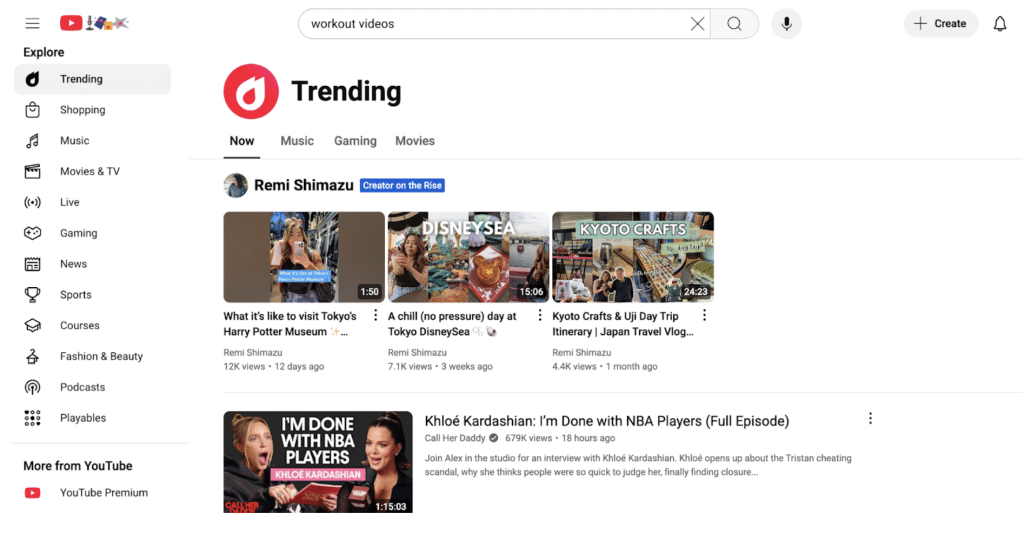Open Tokyo DisneySea video title
This screenshot has height=534, width=1024.
(452, 324)
